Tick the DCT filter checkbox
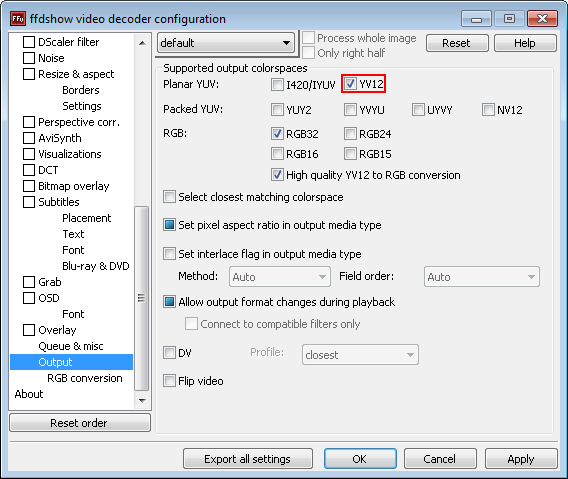 tap(29, 170)
